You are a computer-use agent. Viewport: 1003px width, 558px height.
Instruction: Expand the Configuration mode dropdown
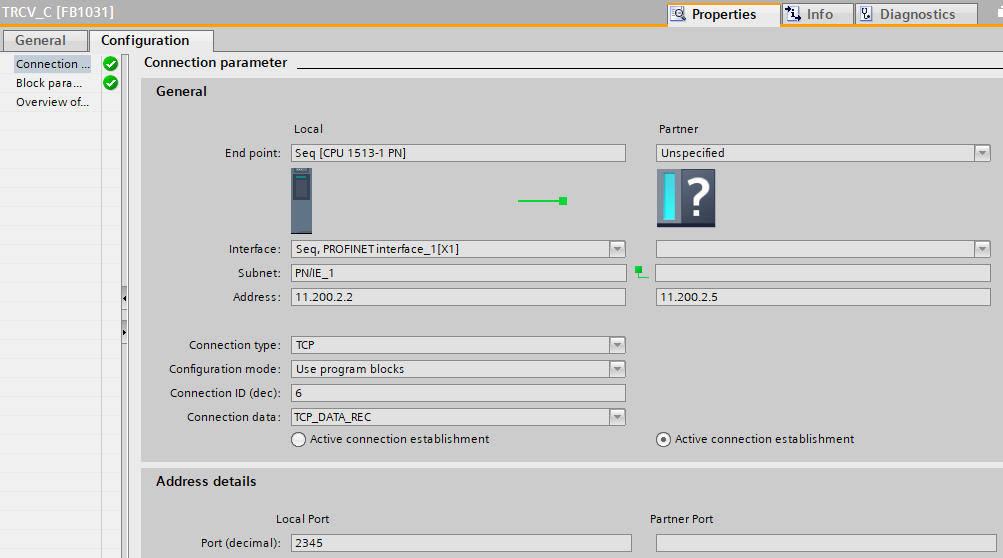[617, 369]
